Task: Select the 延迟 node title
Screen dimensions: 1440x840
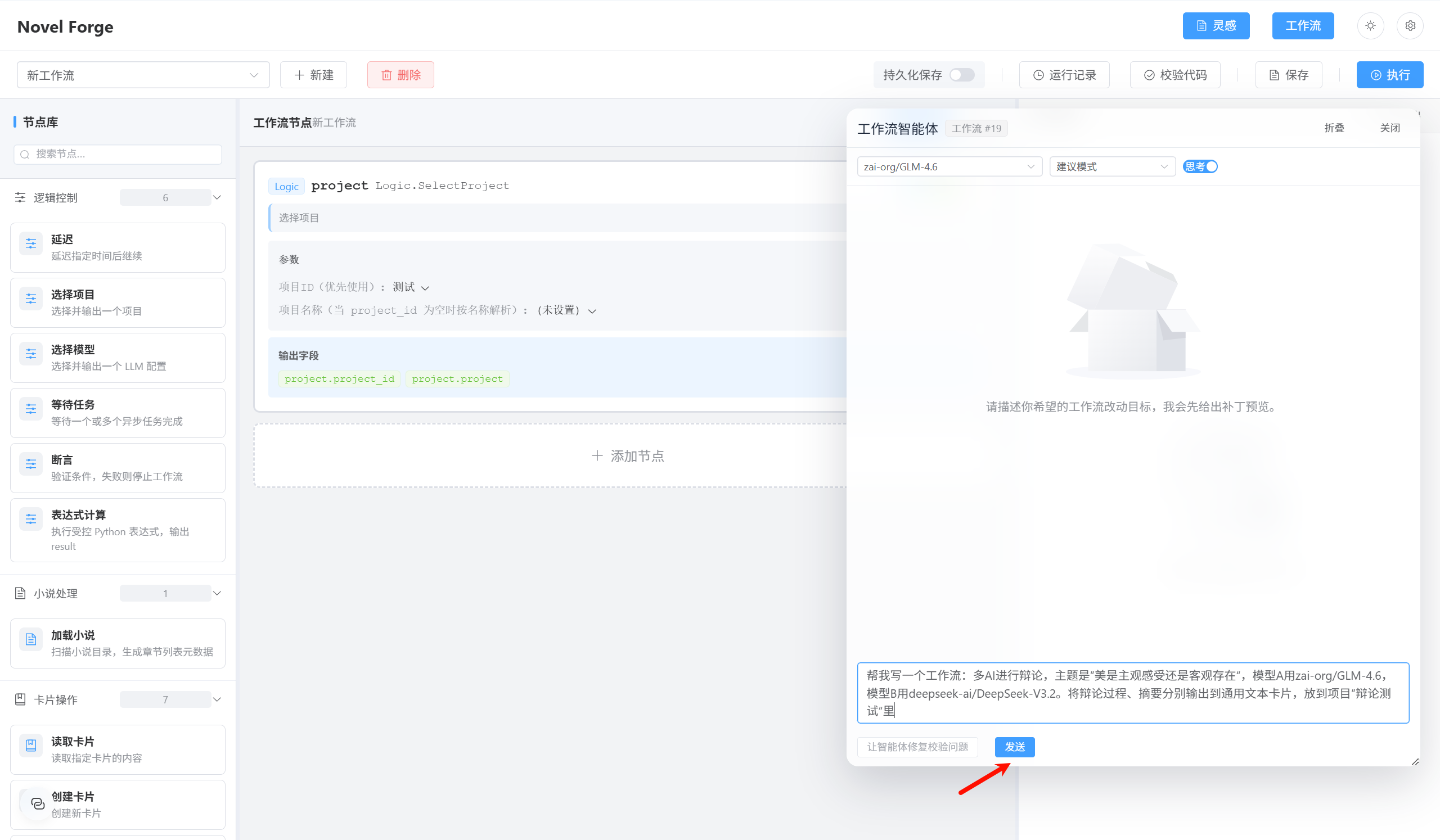Action: coord(62,240)
